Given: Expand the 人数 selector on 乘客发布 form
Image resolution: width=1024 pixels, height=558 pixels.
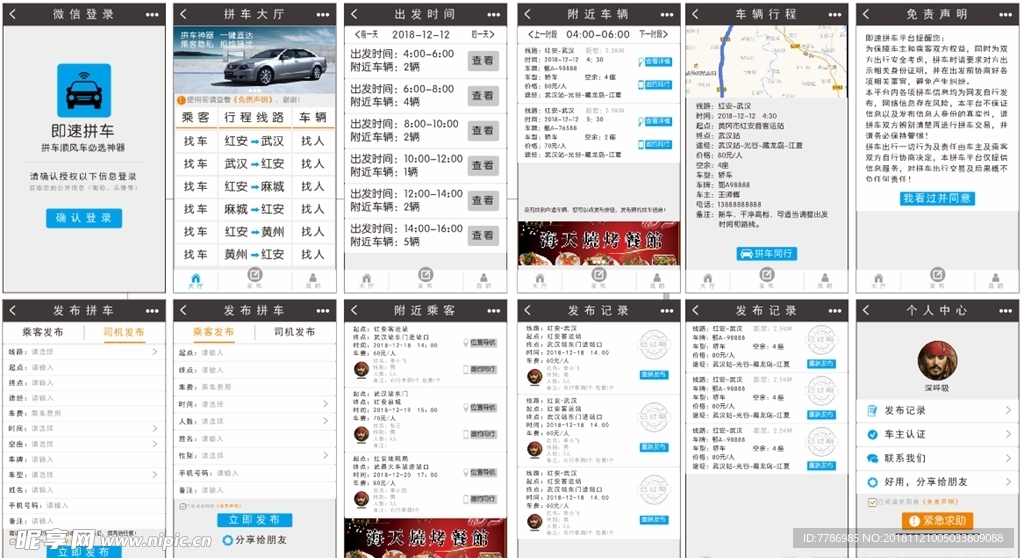Looking at the screenshot, I should click(325, 421).
